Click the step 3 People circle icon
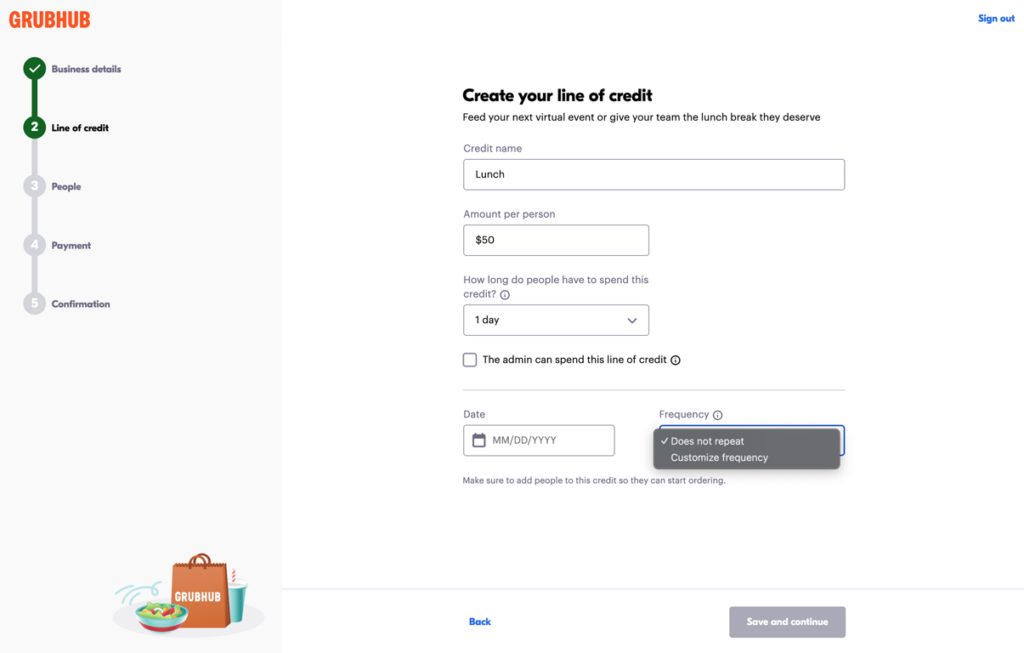Viewport: 1024px width, 653px height. coord(35,186)
